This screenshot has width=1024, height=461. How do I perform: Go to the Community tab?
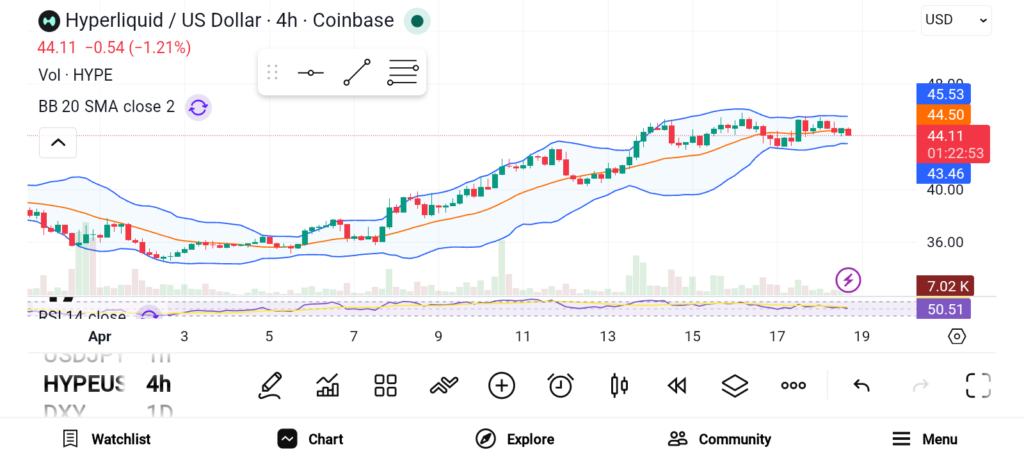coord(720,439)
